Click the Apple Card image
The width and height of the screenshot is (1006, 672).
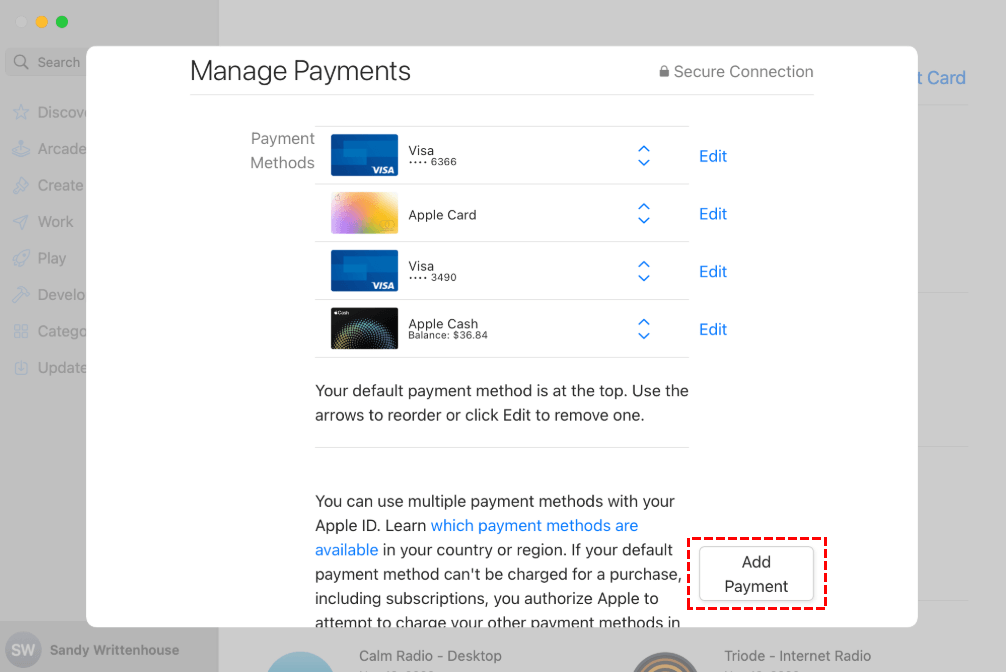point(364,213)
